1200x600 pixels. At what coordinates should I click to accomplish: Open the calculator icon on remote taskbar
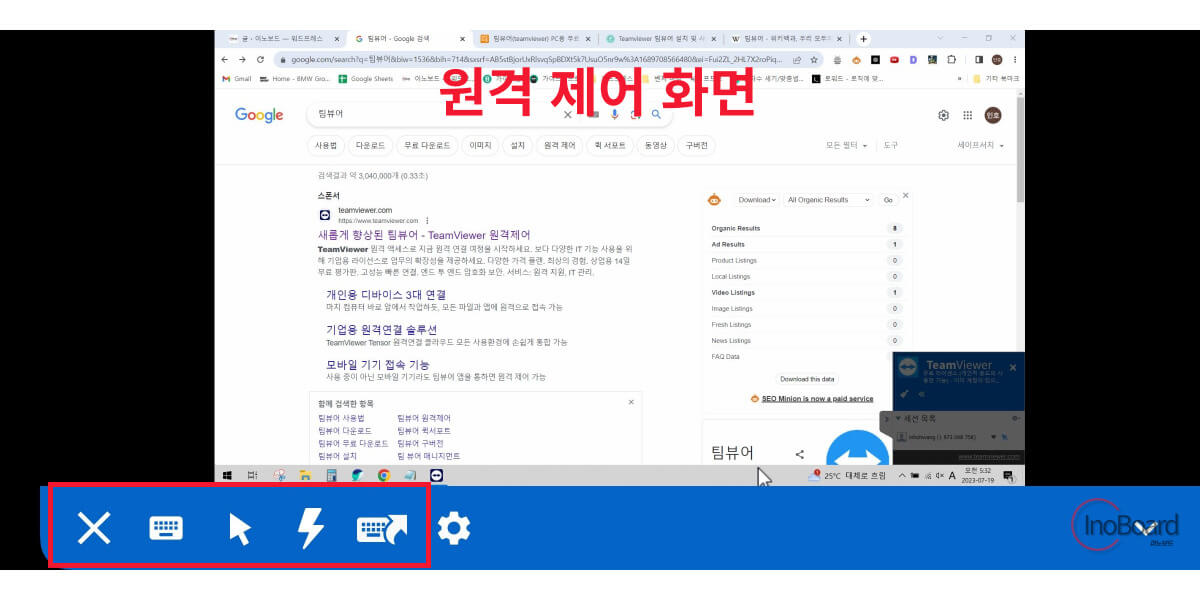331,476
